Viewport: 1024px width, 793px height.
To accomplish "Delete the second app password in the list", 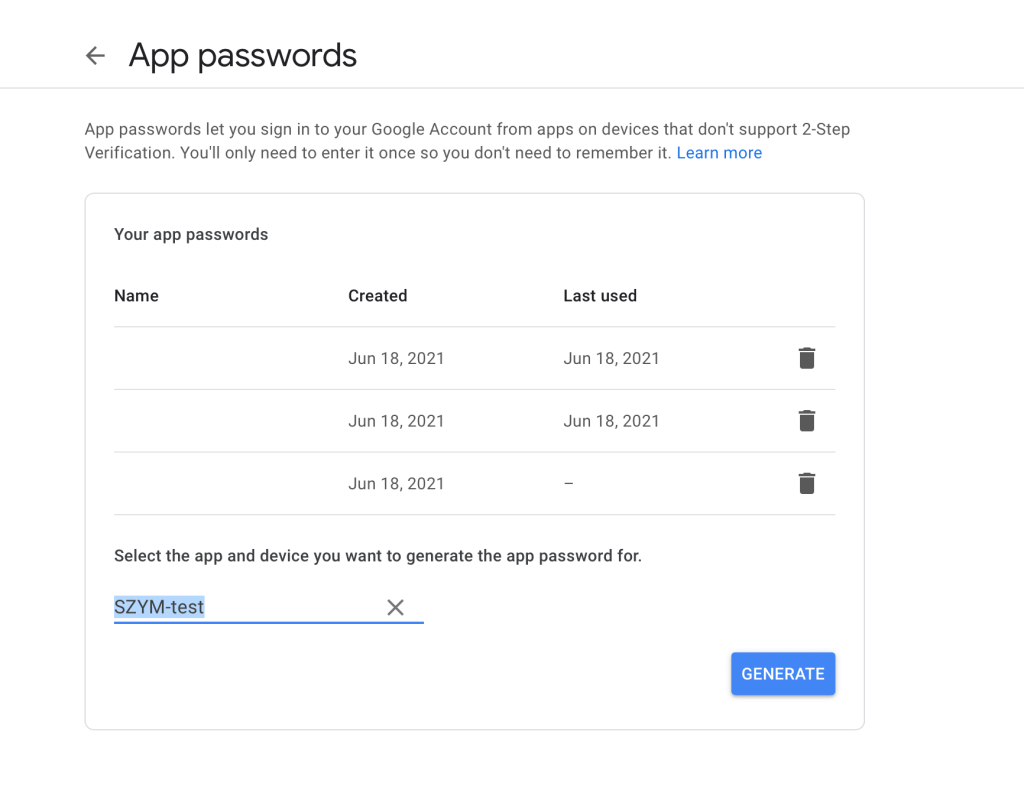I will 807,421.
